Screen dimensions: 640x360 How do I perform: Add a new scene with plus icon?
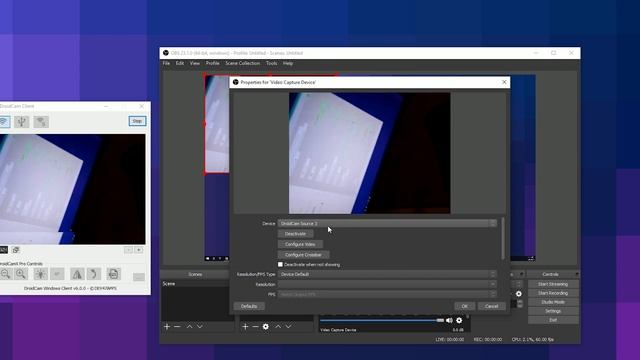coord(167,327)
